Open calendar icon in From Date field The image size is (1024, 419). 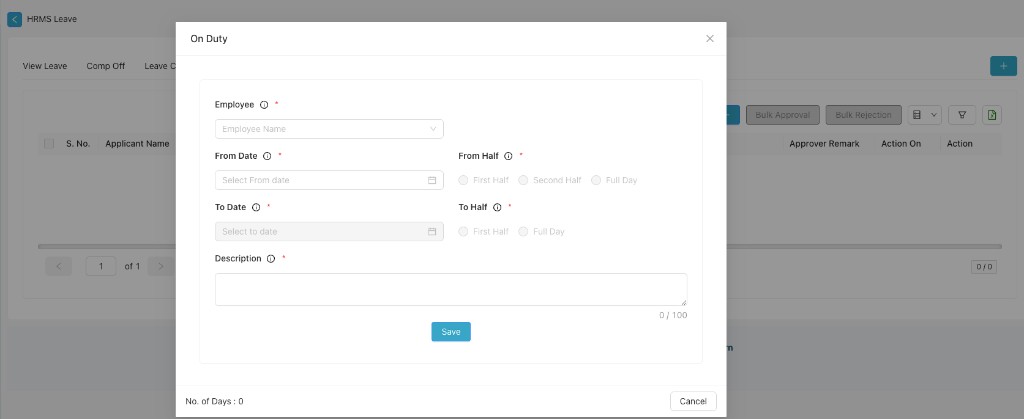pyautogui.click(x=432, y=180)
